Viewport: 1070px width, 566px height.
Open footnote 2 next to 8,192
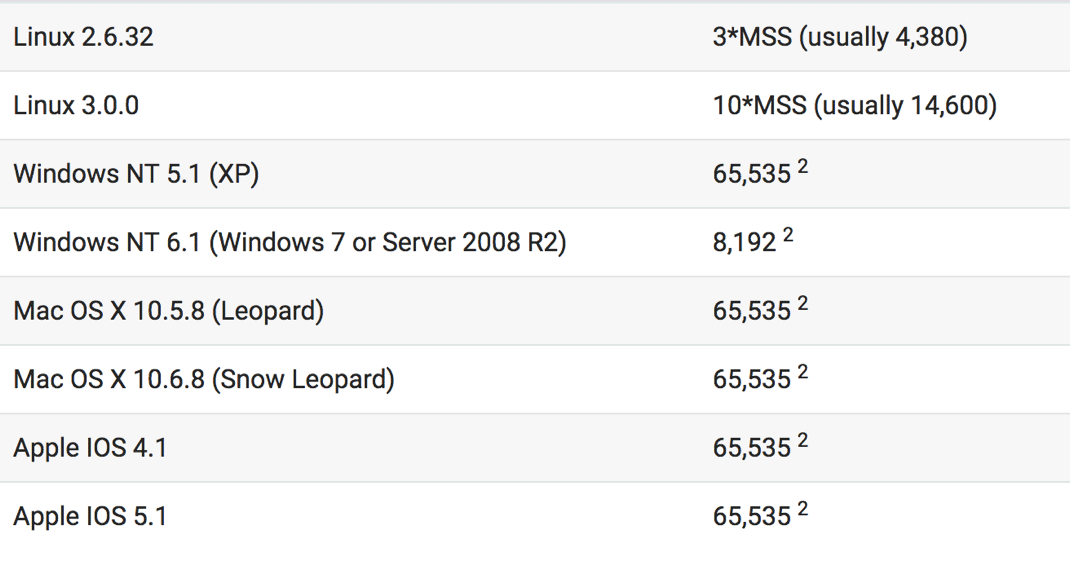click(788, 235)
